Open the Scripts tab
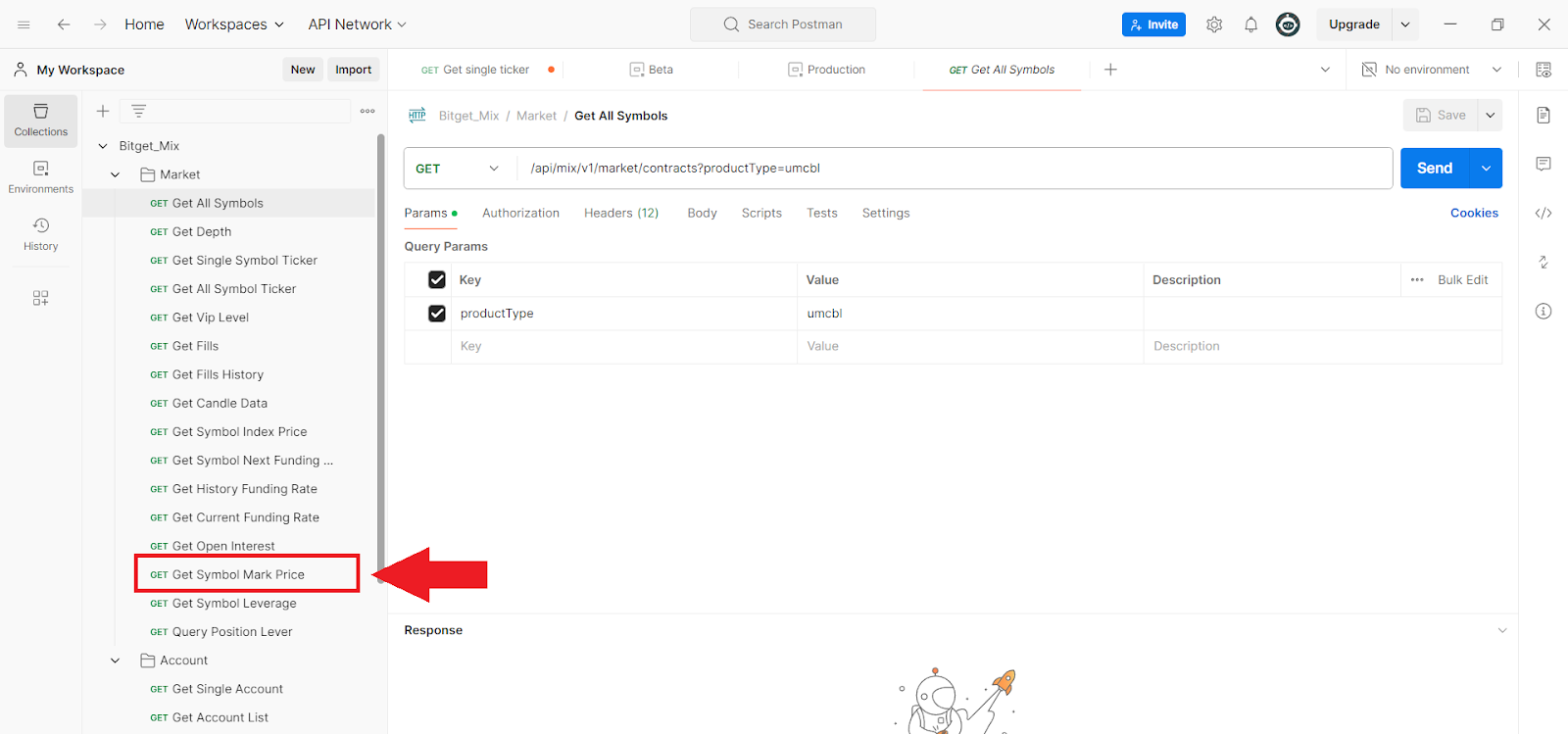Screen dimensions: 1568x734 click(x=761, y=213)
